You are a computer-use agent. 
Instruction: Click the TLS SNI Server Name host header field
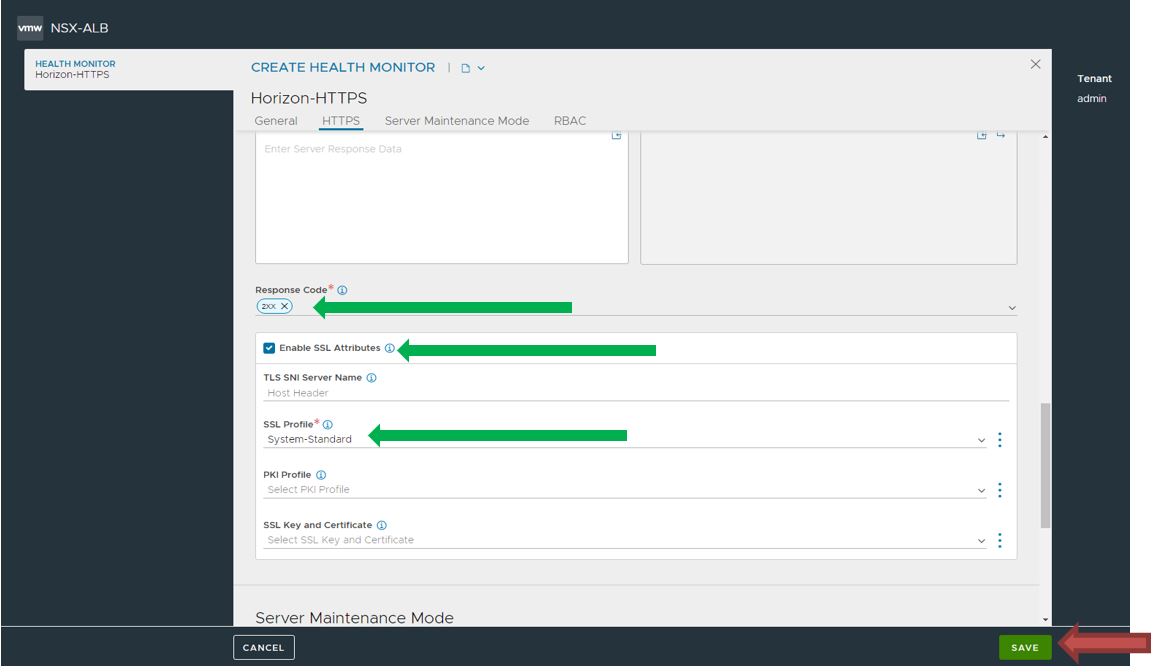636,393
